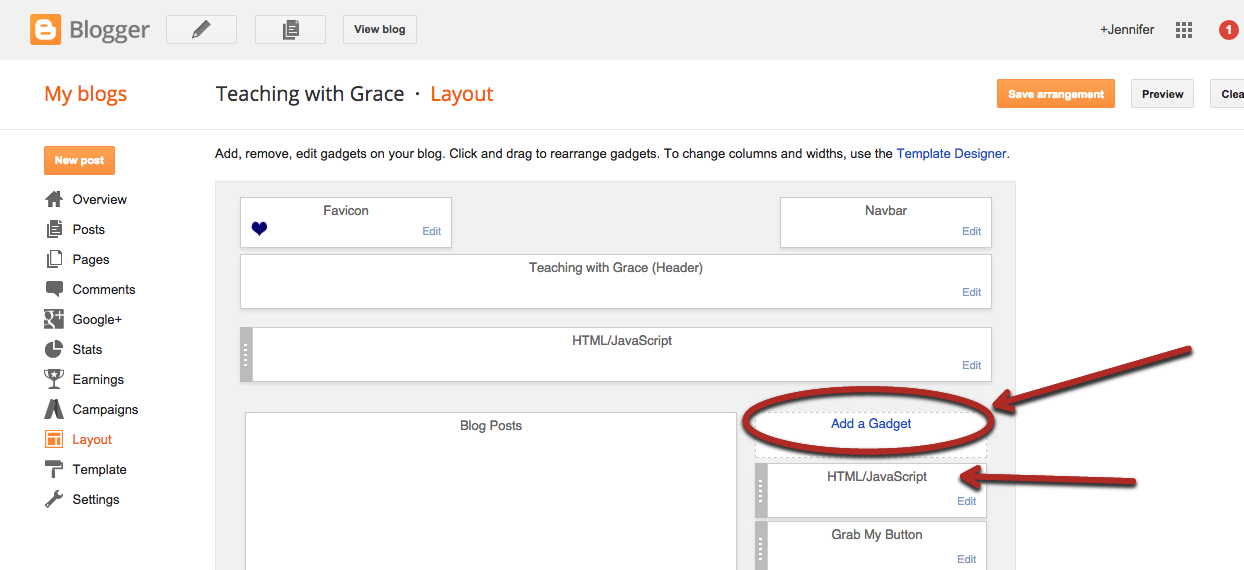Click the pencil compose post icon
The width and height of the screenshot is (1244, 570).
point(201,30)
